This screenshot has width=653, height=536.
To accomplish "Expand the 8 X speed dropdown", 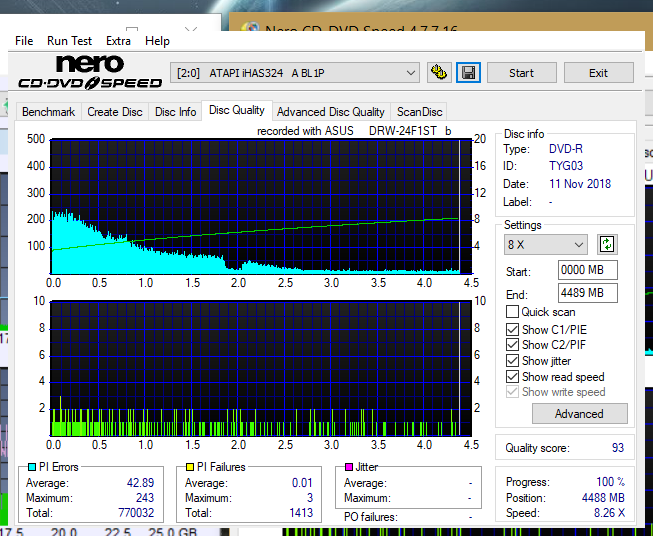I will coord(546,244).
